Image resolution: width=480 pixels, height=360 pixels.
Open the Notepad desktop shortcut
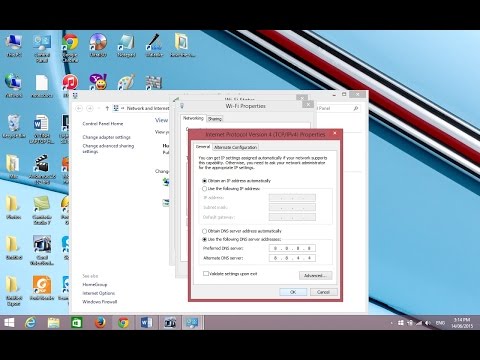point(126,46)
